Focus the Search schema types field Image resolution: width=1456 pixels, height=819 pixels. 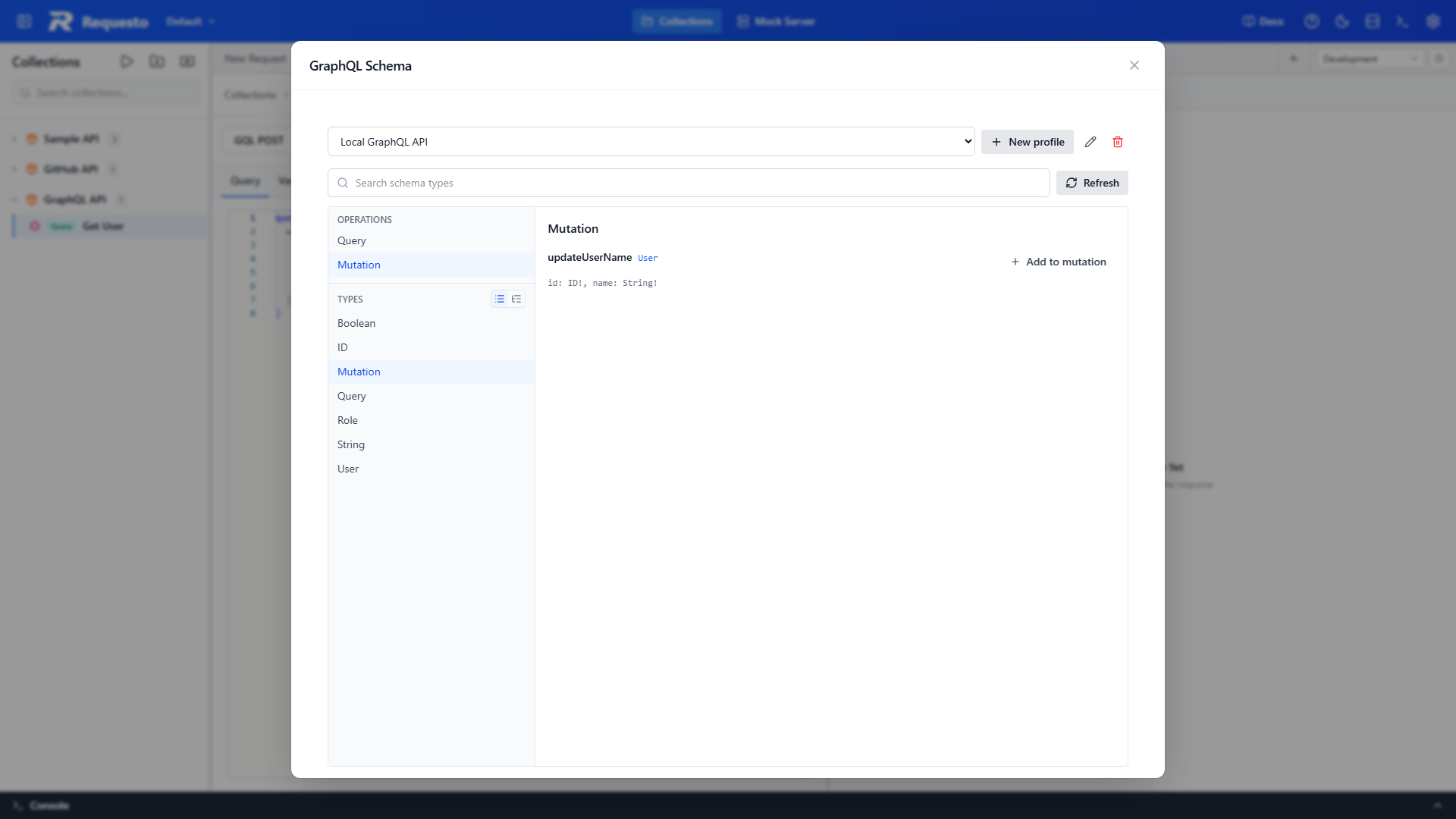[x=689, y=183]
